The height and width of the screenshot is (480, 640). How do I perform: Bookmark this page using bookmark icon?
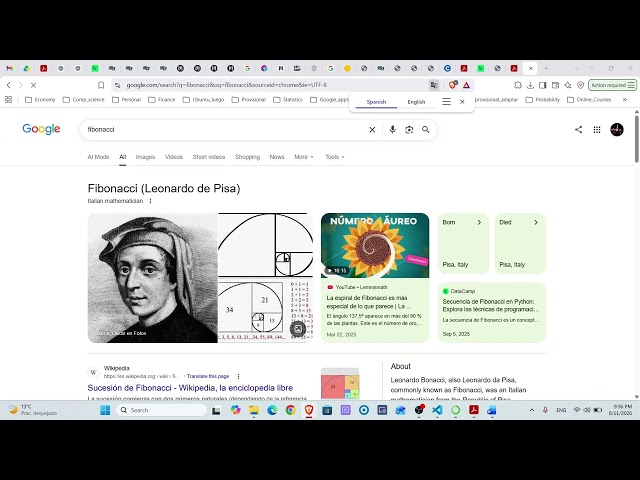tap(101, 85)
